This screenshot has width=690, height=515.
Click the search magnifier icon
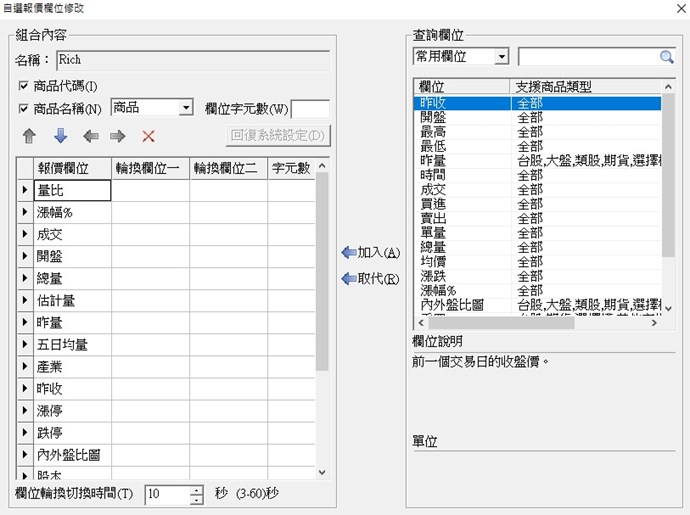[x=666, y=57]
